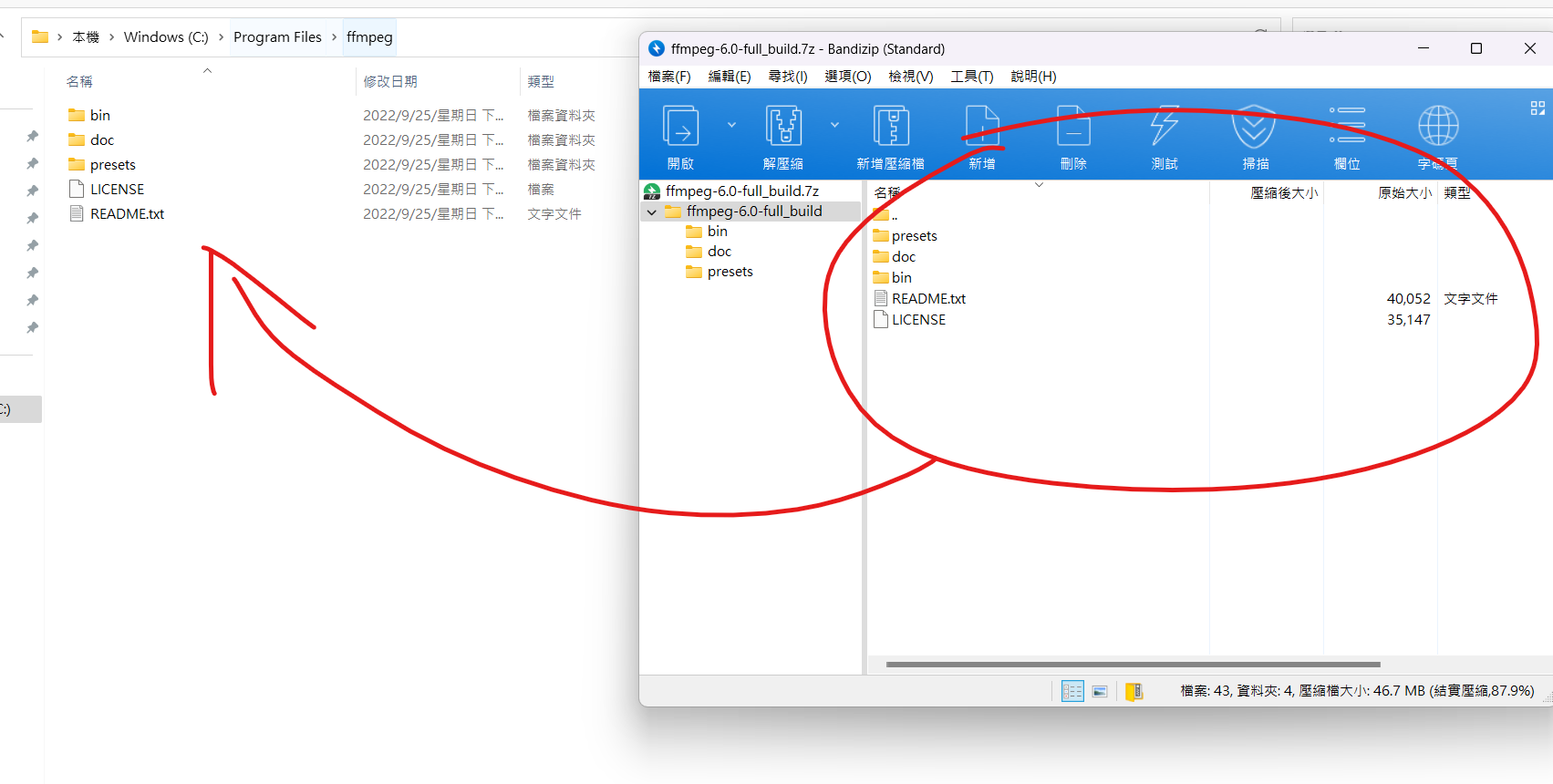
Task: Click the grid icon at toolbar's right edge
Action: (x=1537, y=108)
